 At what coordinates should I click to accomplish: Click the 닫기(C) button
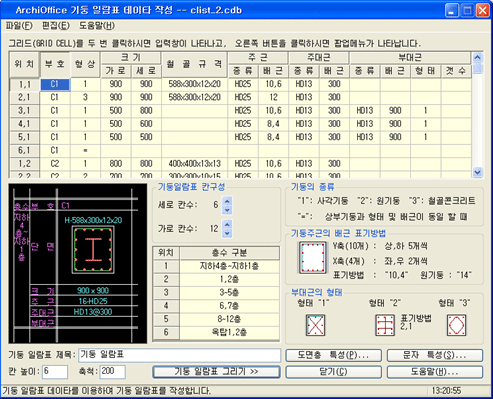[x=333, y=372]
